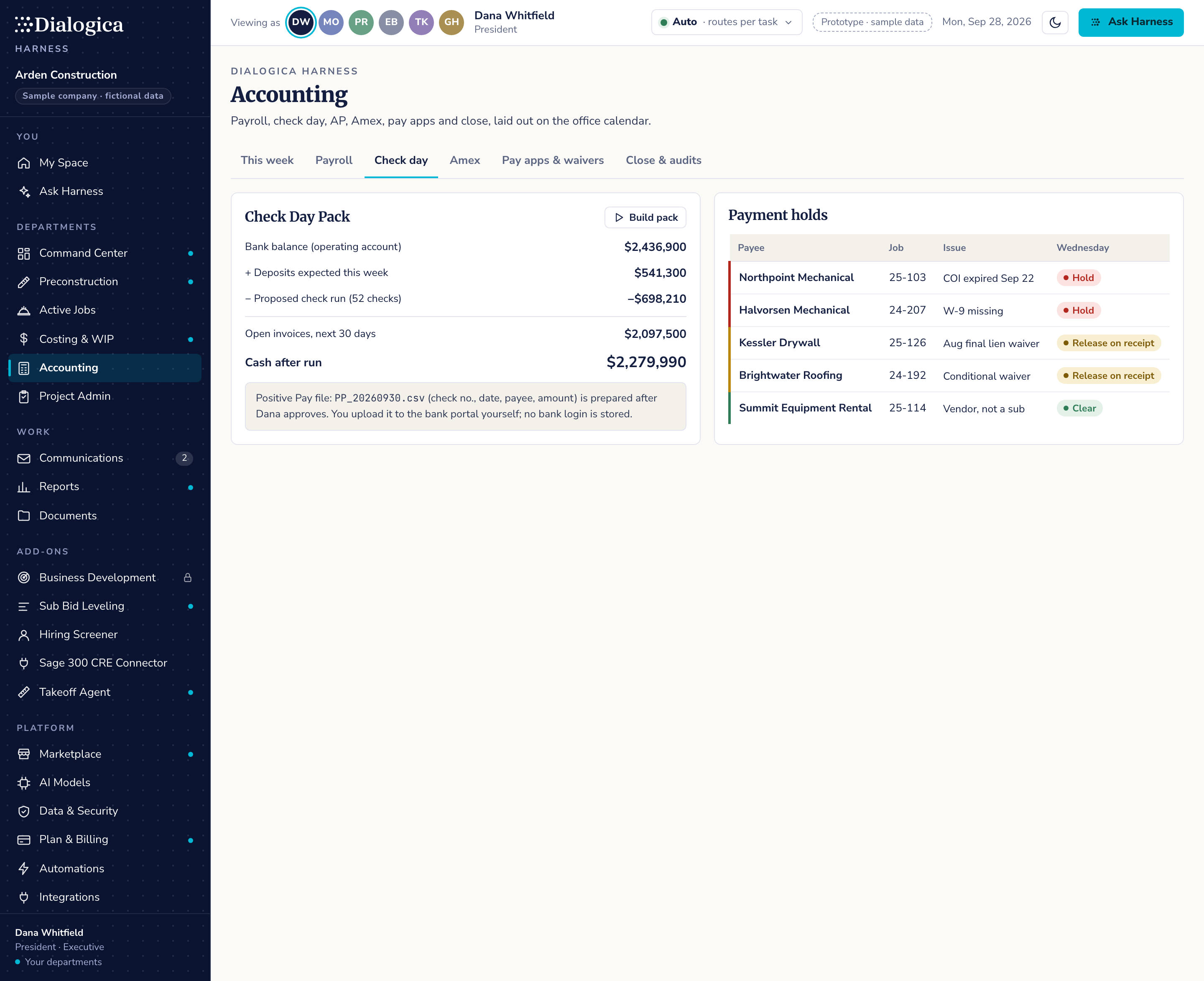Click the Data & Security shield icon
The image size is (1204, 981).
point(24,812)
